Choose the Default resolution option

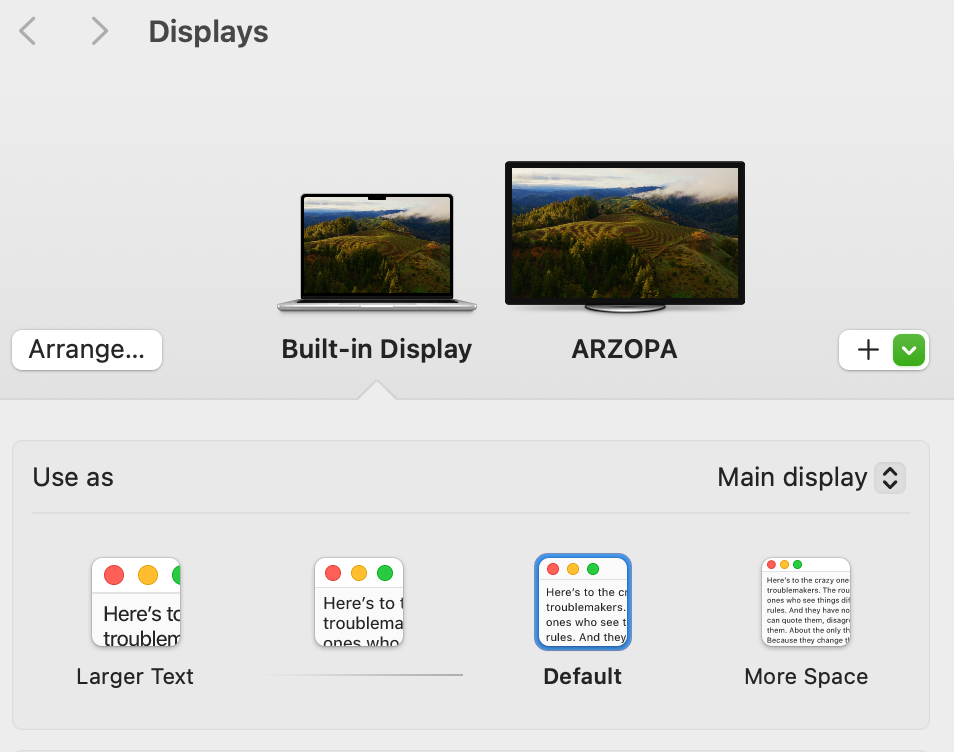click(583, 602)
